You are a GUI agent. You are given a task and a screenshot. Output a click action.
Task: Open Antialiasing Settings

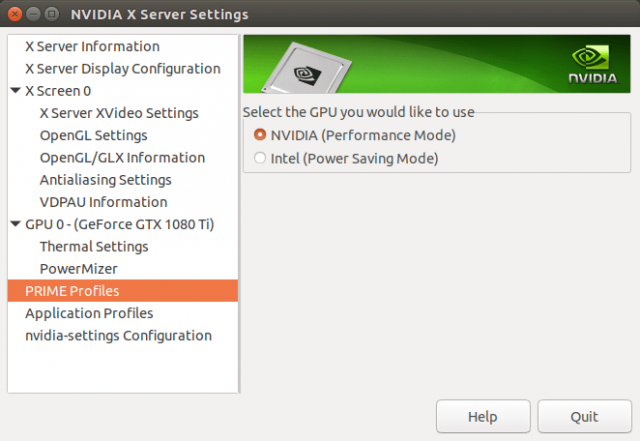(x=105, y=180)
